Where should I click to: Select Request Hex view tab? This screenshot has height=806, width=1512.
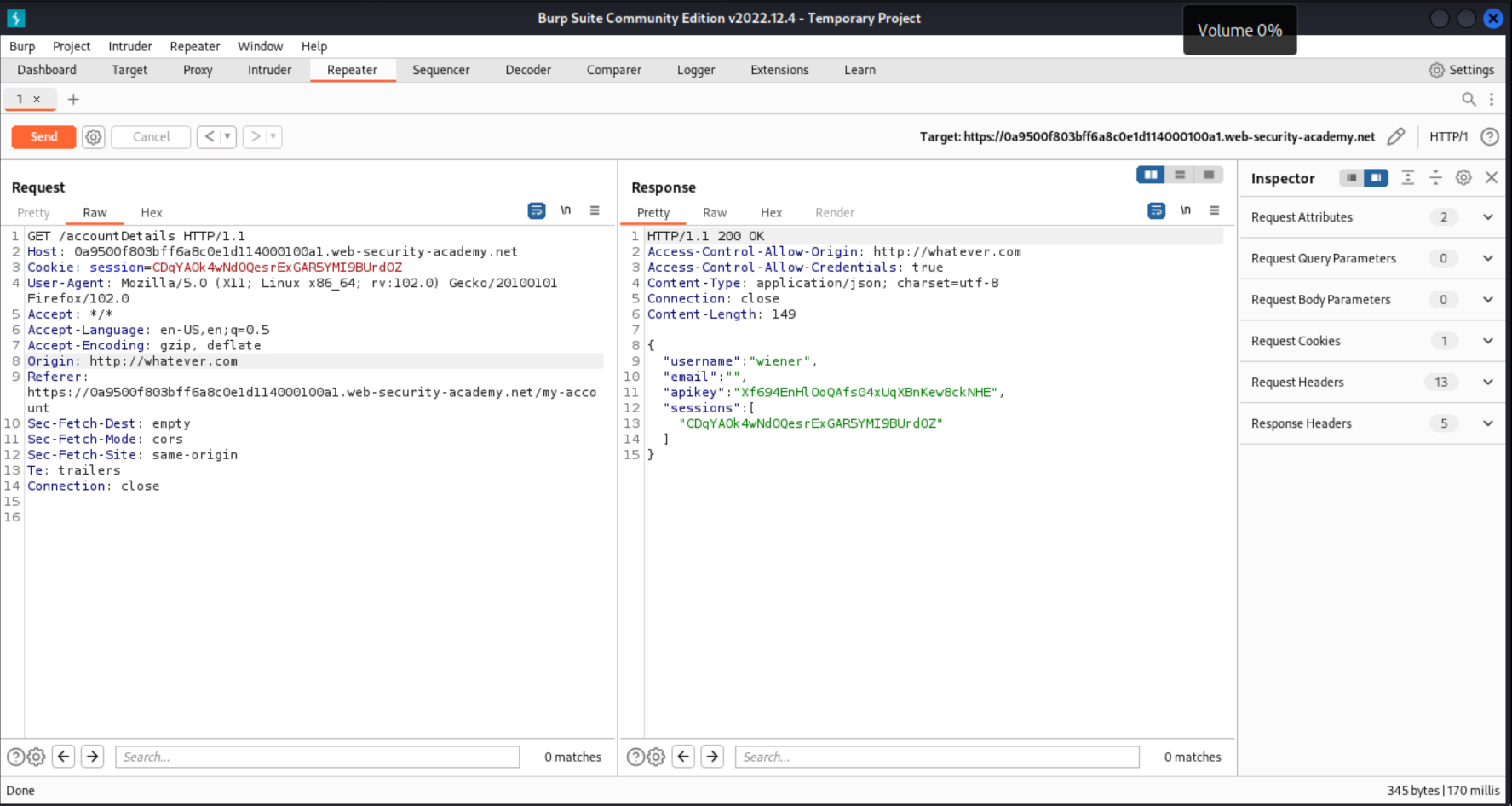[152, 212]
